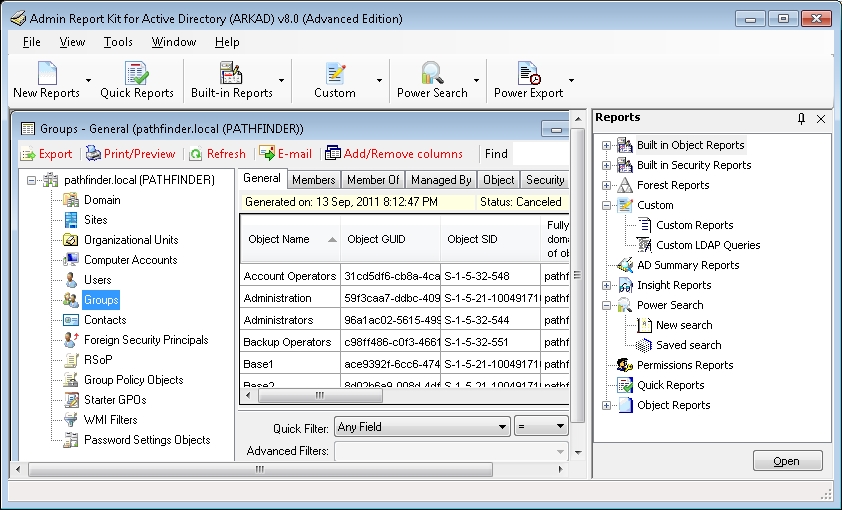
Task: Select the Password Settings Objects icon
Action: tap(71, 440)
